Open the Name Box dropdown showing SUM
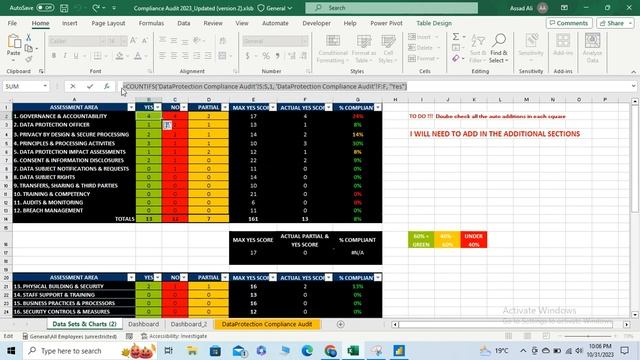The image size is (640, 360). point(45,86)
